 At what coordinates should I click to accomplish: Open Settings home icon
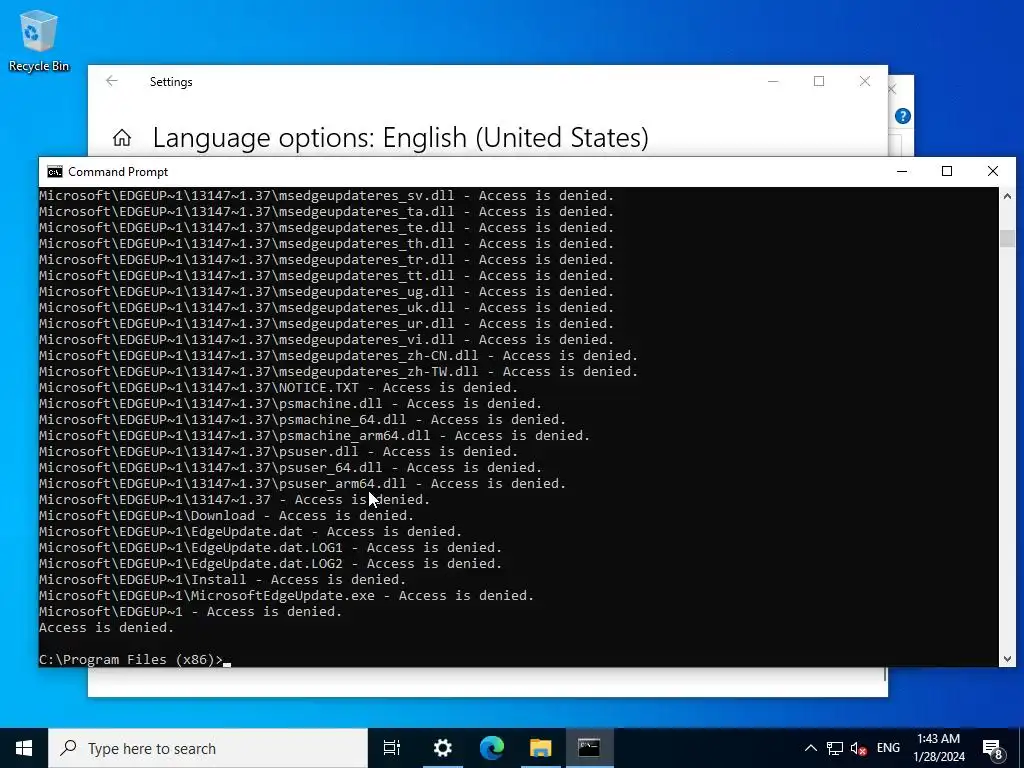[x=121, y=138]
